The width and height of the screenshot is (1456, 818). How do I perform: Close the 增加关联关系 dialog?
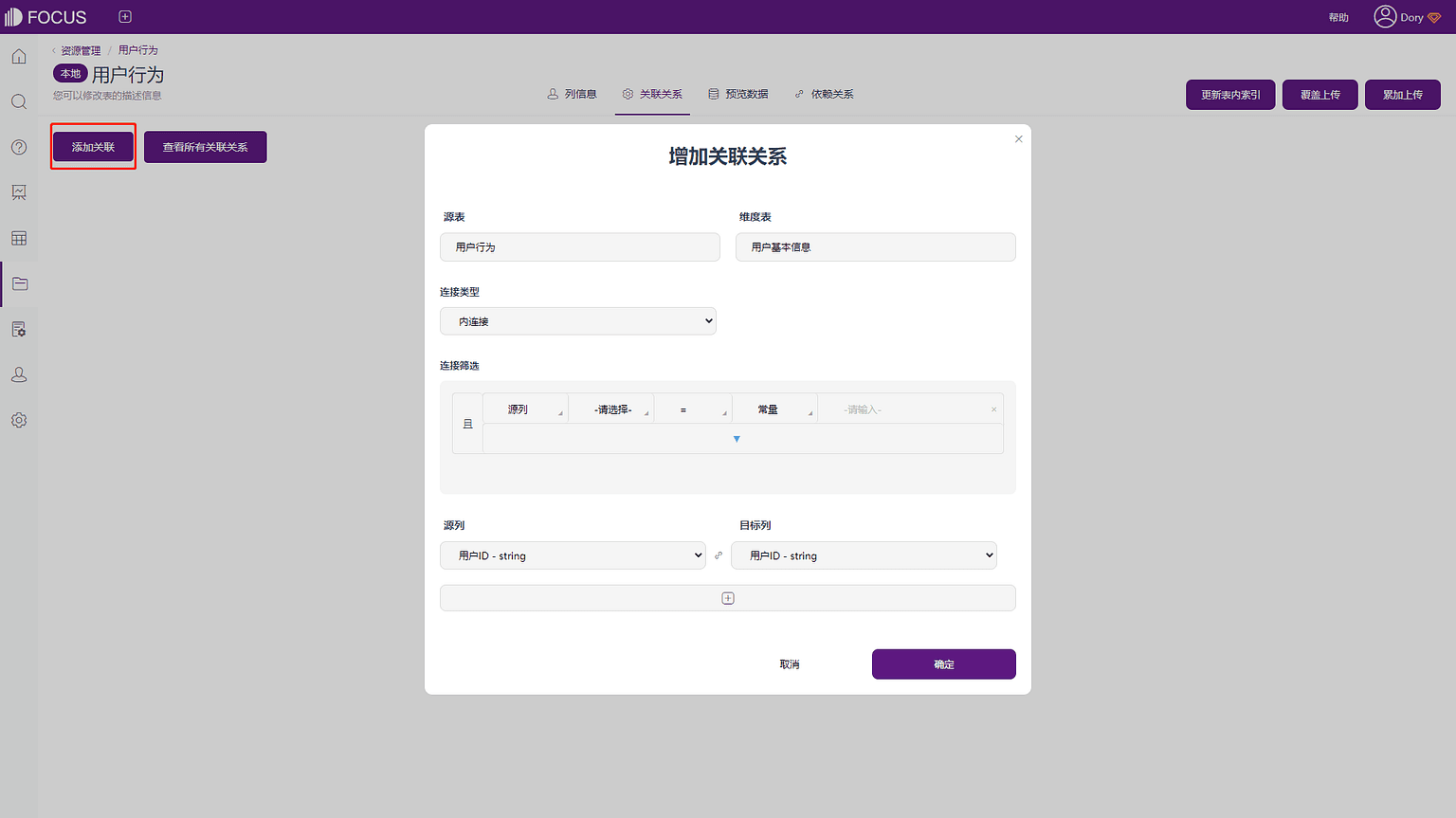[x=1019, y=139]
